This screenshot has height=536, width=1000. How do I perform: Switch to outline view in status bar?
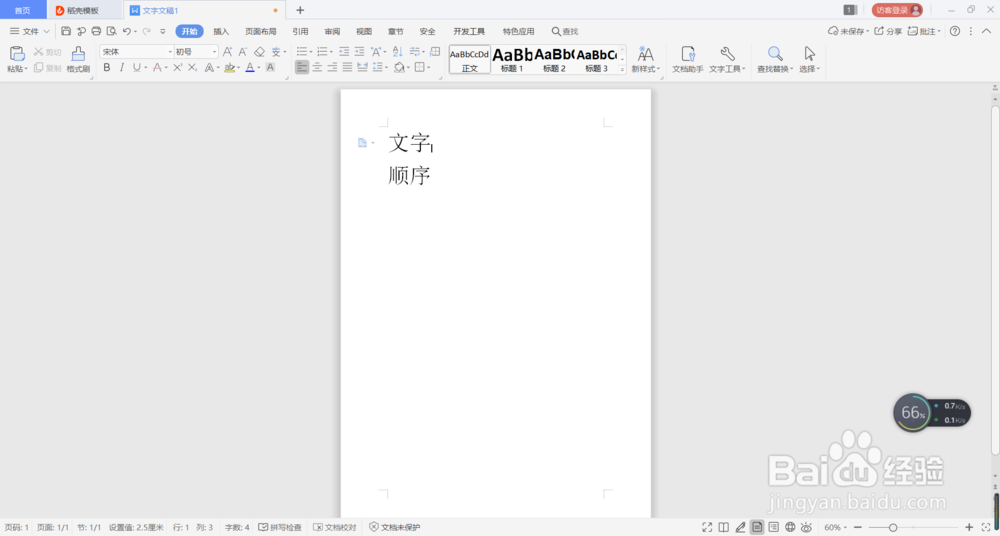(x=774, y=527)
